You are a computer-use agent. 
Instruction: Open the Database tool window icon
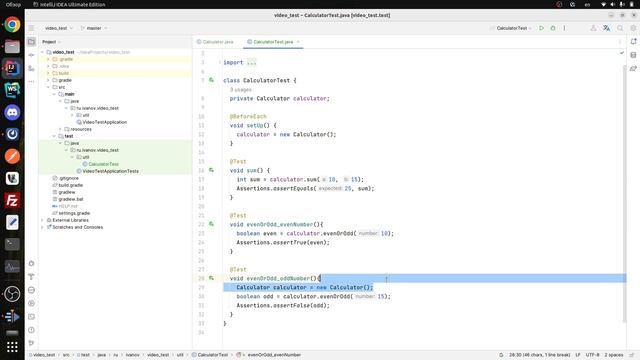point(633,55)
